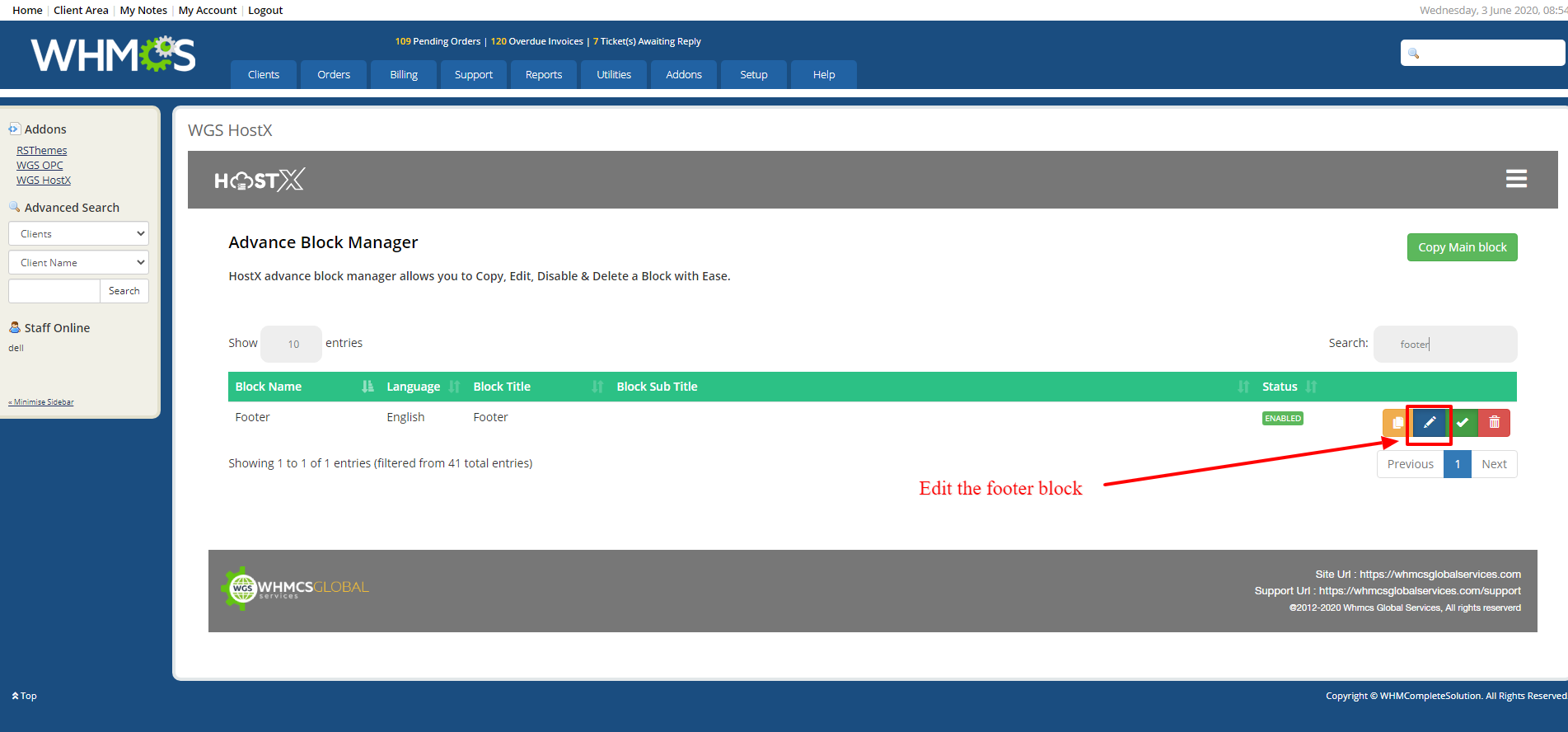Click the HostX logo in header
Image resolution: width=1568 pixels, height=732 pixels.
coord(260,180)
